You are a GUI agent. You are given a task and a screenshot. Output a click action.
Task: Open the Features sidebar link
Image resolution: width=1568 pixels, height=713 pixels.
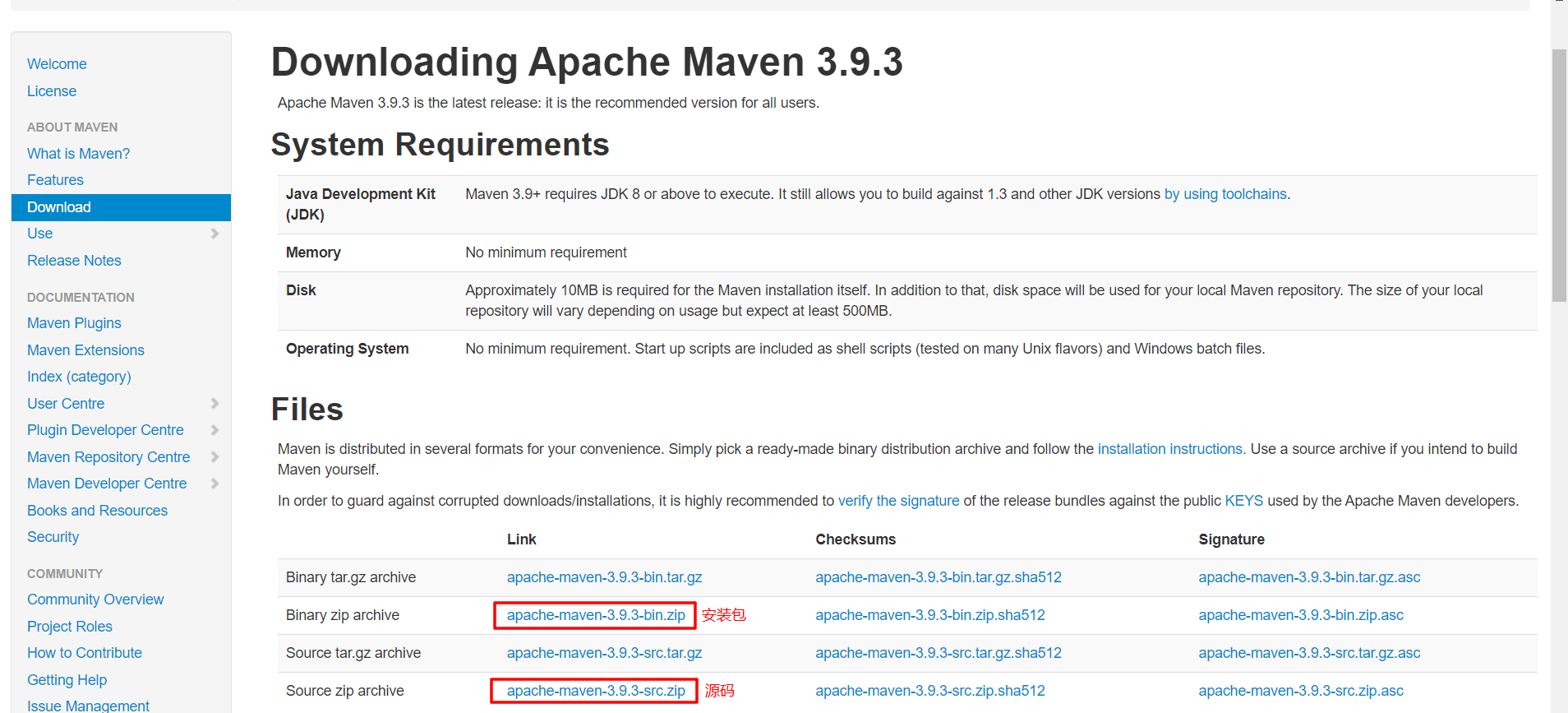[55, 180]
